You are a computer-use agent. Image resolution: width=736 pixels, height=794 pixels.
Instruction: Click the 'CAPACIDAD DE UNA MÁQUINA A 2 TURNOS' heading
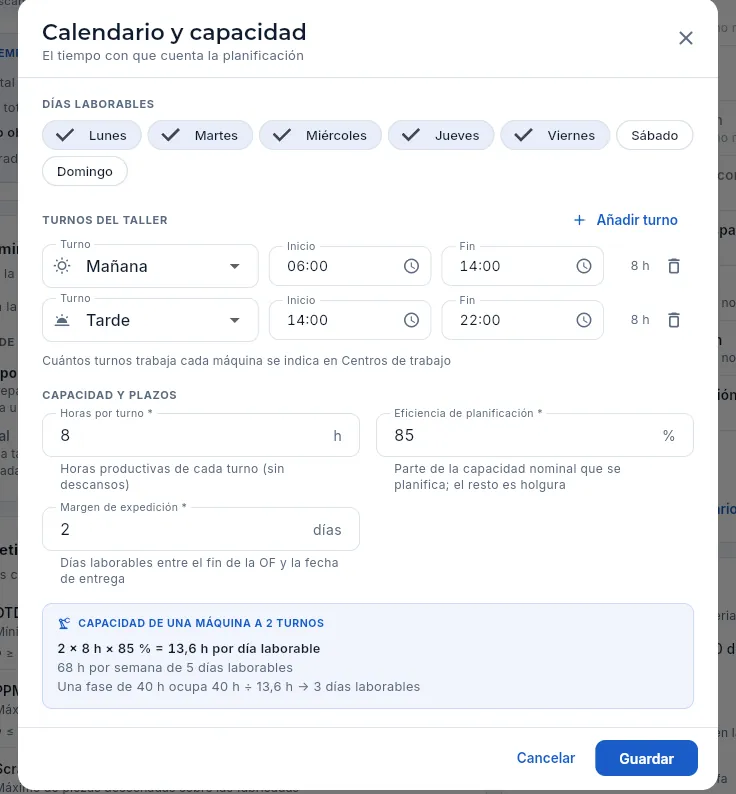(x=201, y=623)
